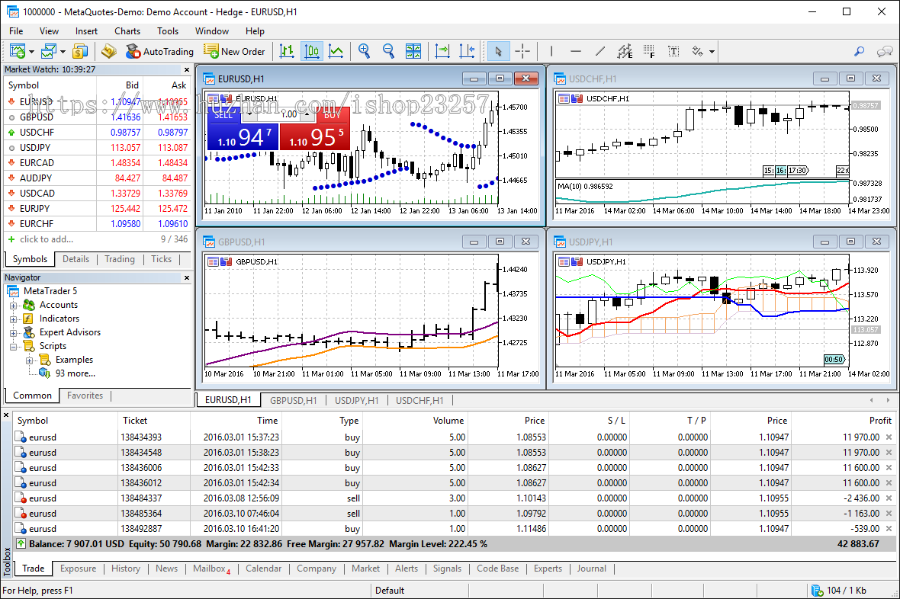The image size is (900, 599).
Task: Click the zoom in magnifier icon
Action: tap(364, 52)
